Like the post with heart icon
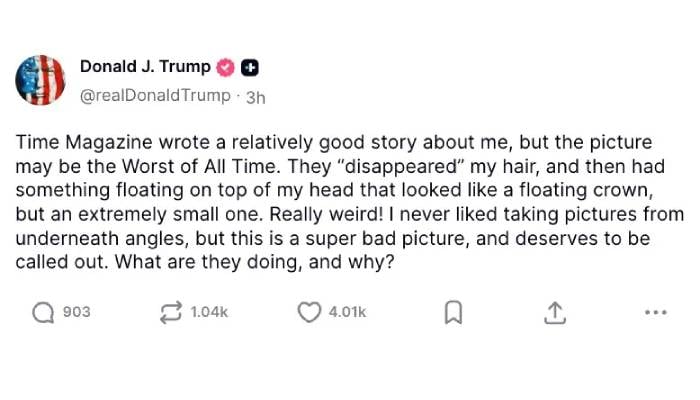The image size is (700, 400). pos(310,313)
